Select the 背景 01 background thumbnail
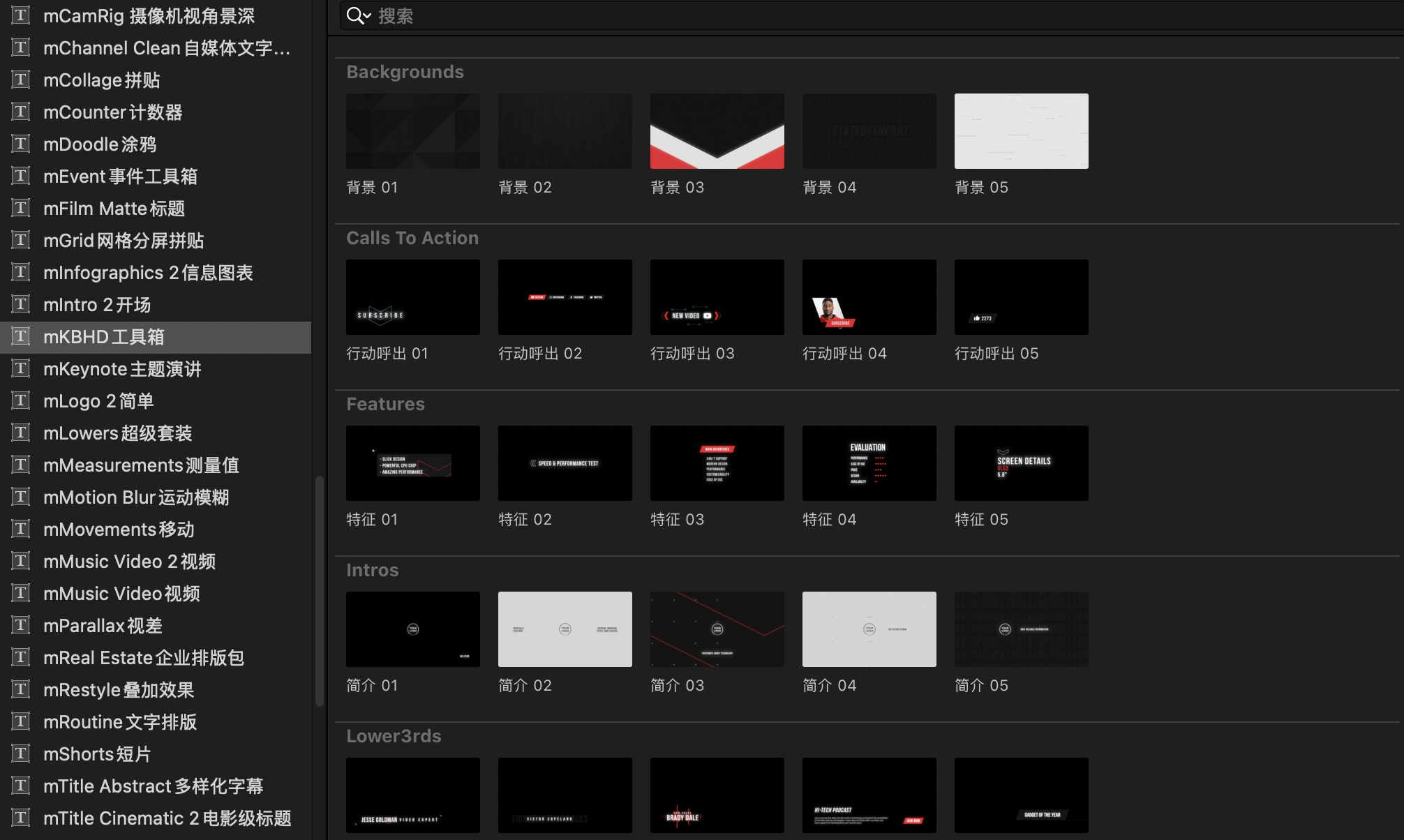The height and width of the screenshot is (840, 1404). (x=413, y=131)
